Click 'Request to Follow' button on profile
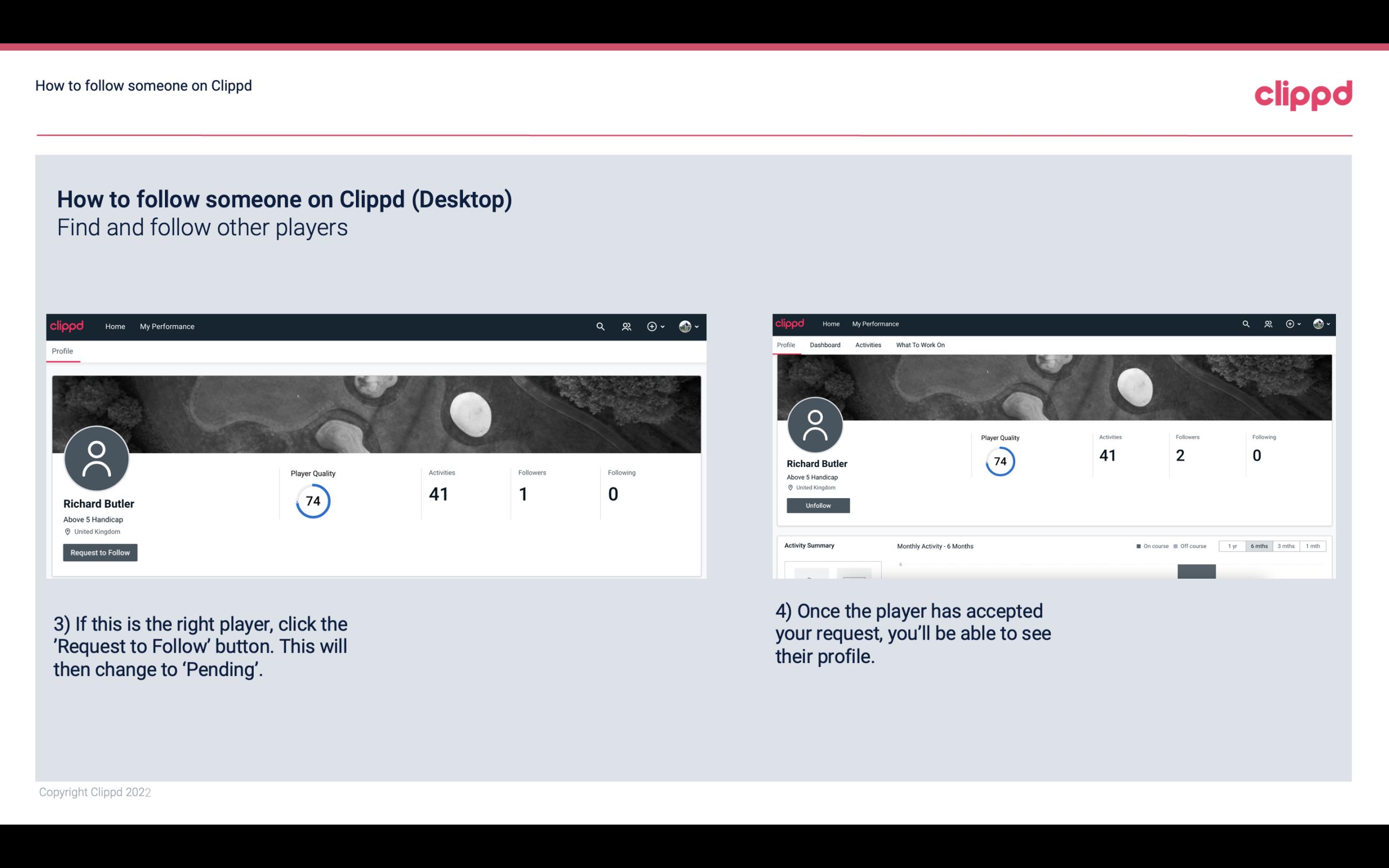The height and width of the screenshot is (868, 1389). point(100,552)
